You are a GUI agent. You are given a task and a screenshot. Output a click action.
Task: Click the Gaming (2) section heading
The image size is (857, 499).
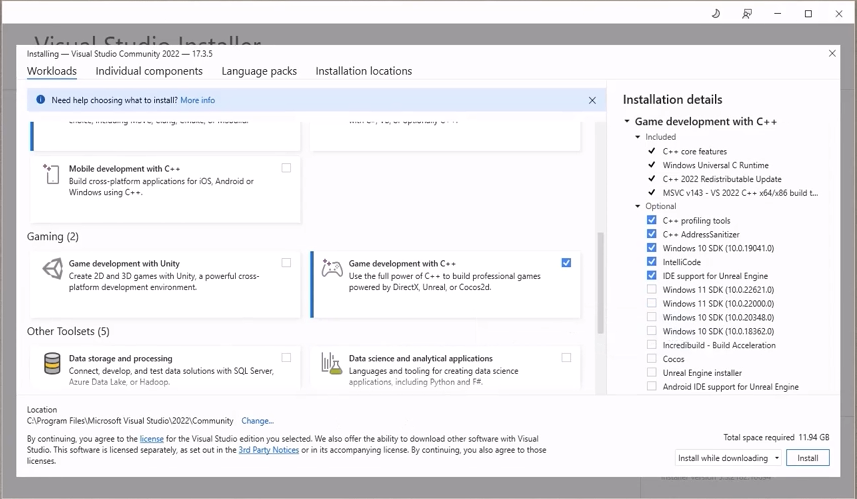tap(52, 236)
